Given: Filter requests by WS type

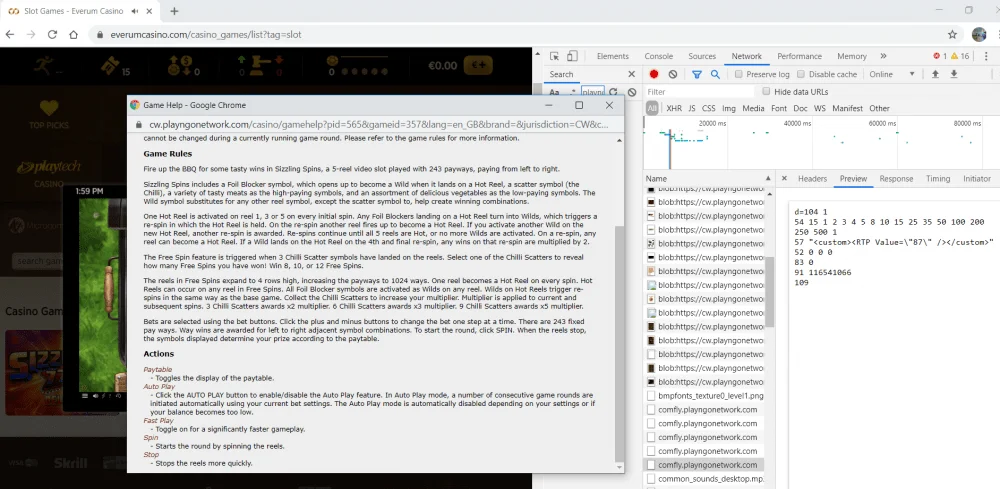Looking at the screenshot, I should pyautogui.click(x=820, y=108).
